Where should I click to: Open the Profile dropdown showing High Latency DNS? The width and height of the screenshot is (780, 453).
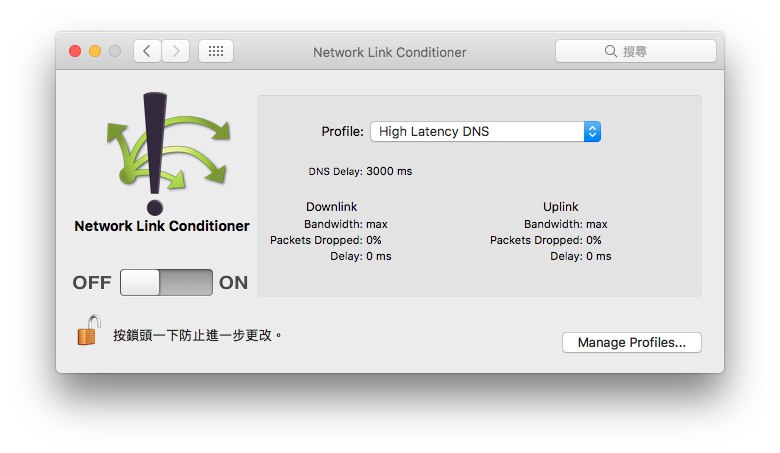coord(486,131)
